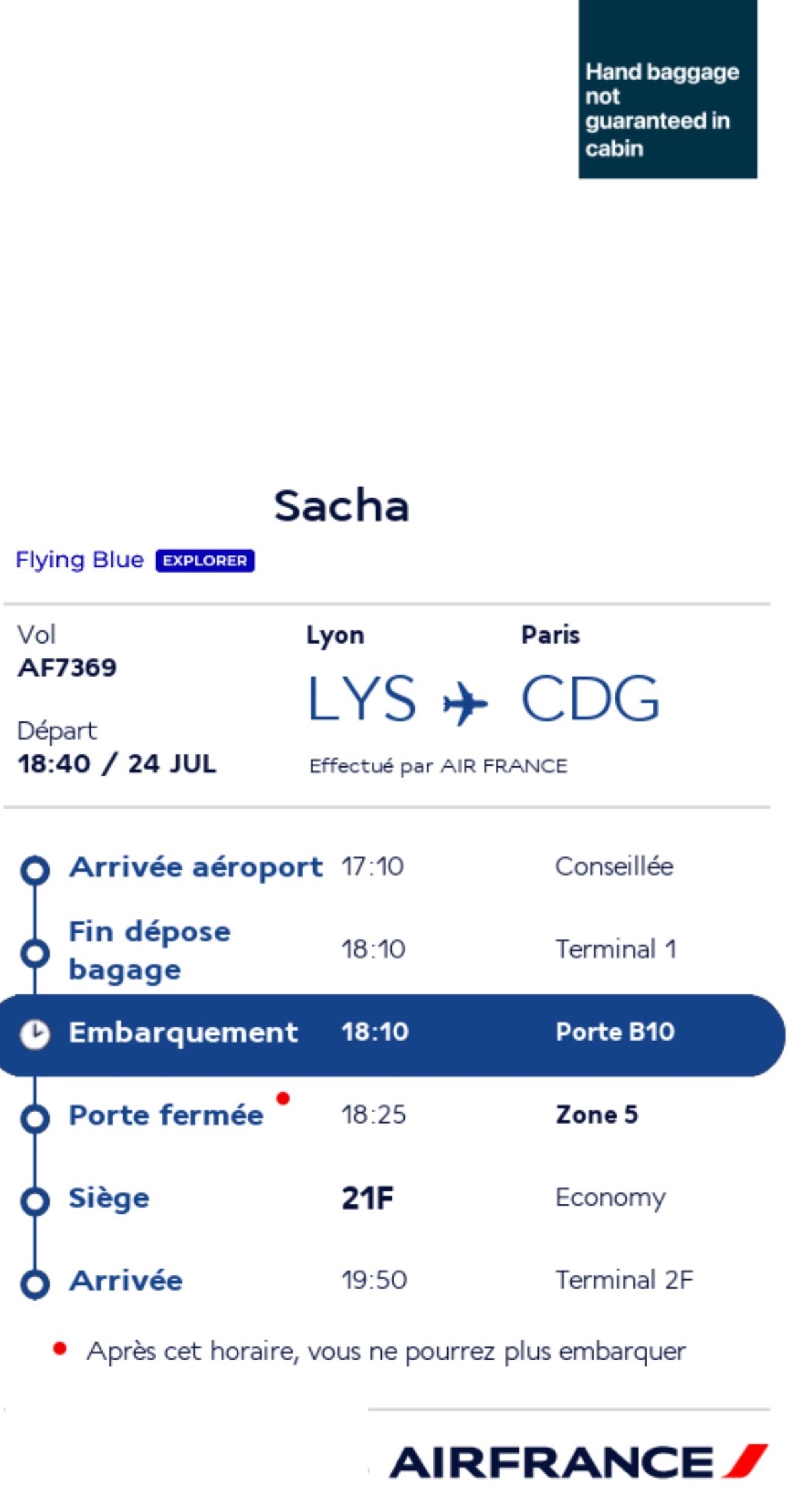Tap the Hand baggage not guaranteed notice

(668, 89)
